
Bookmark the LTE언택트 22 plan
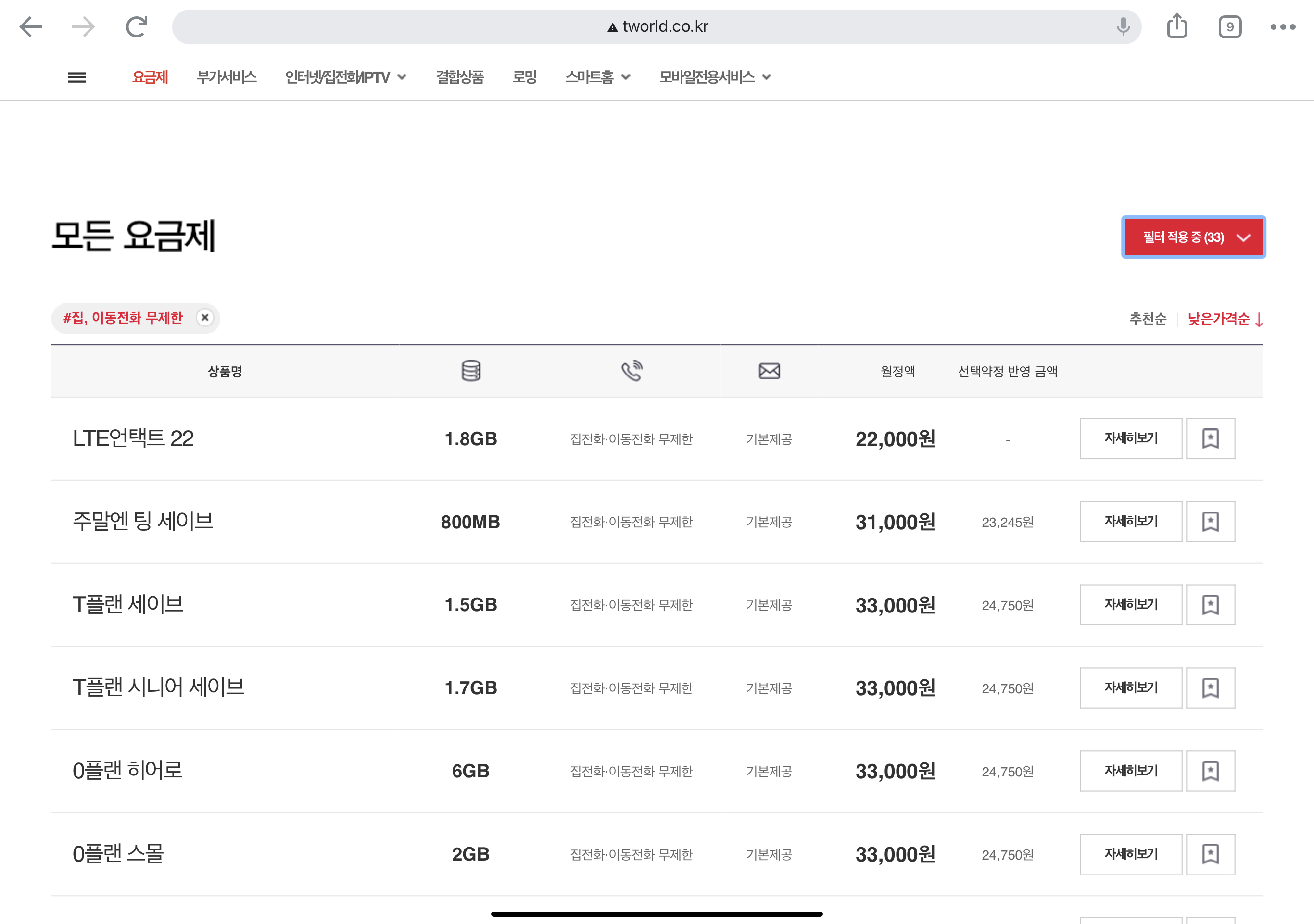(1210, 439)
